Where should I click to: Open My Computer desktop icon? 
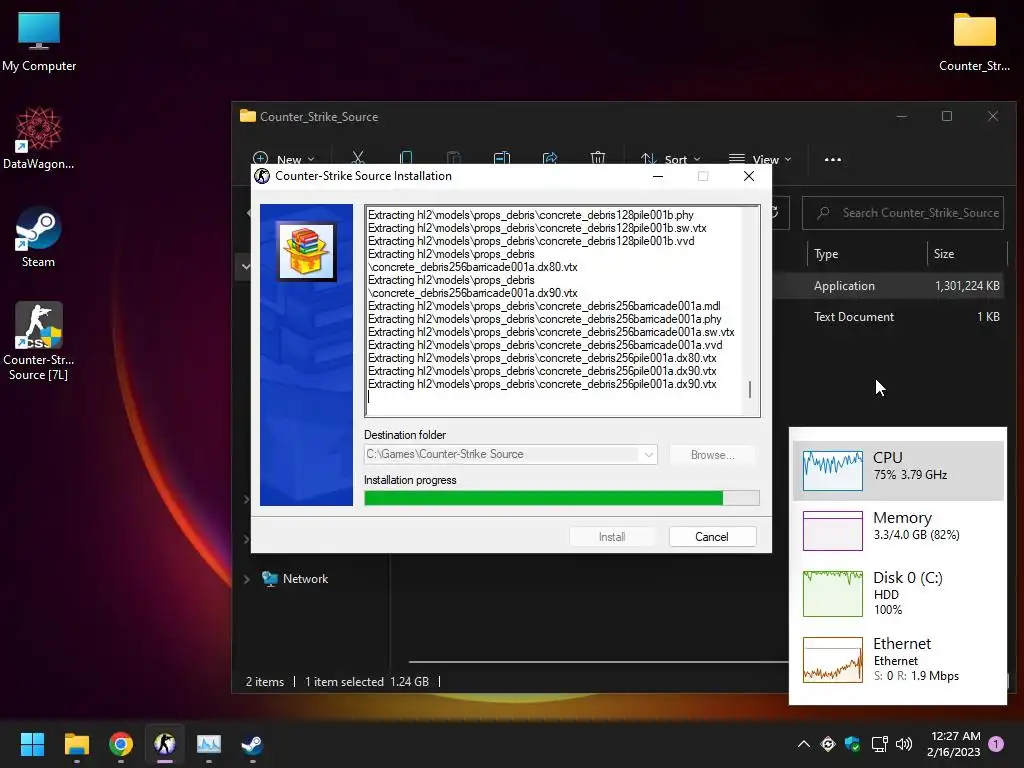tap(39, 42)
